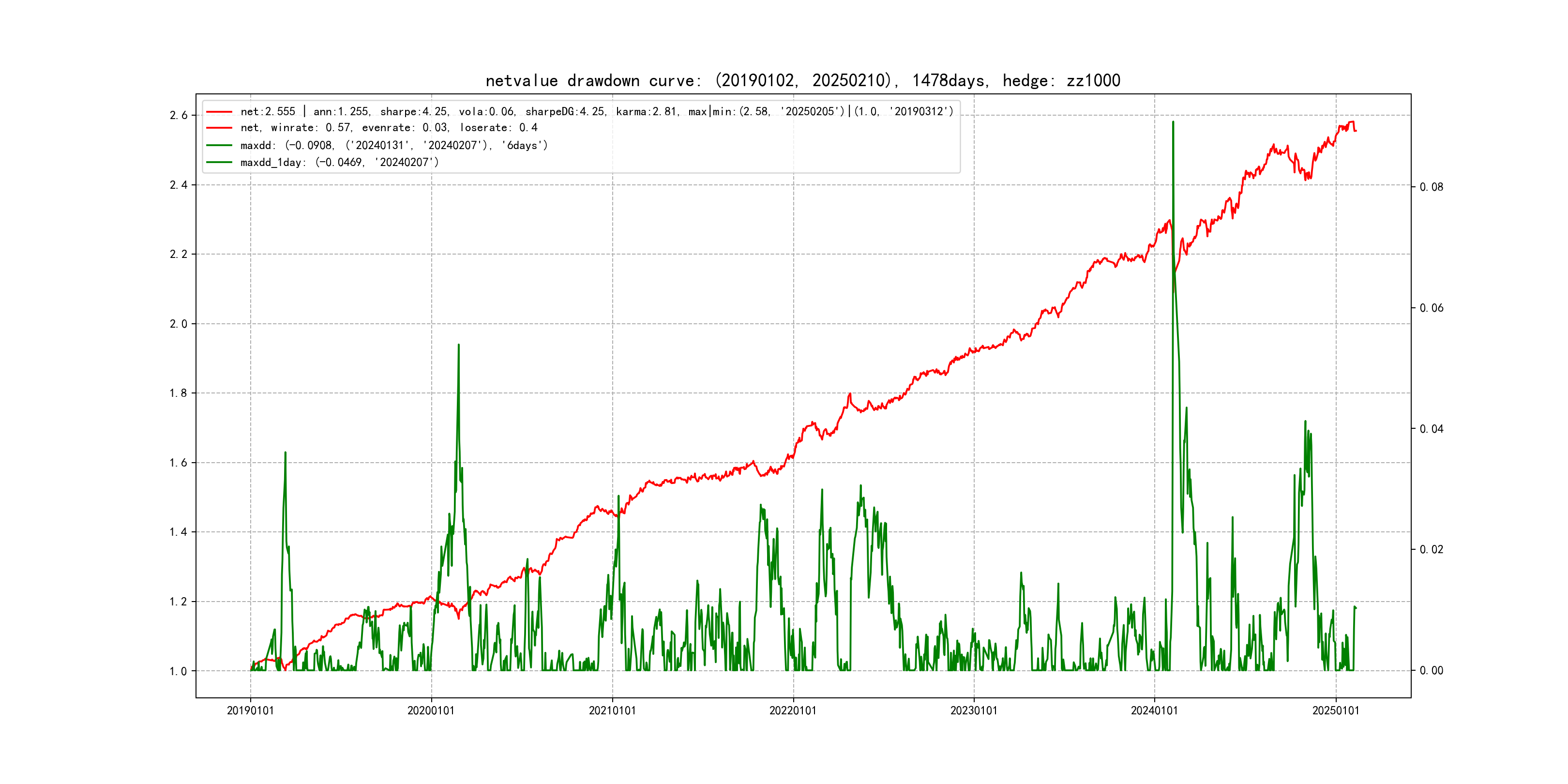Click the green maxdd legend line sample
This screenshot has height=784, width=1568.
(x=219, y=146)
